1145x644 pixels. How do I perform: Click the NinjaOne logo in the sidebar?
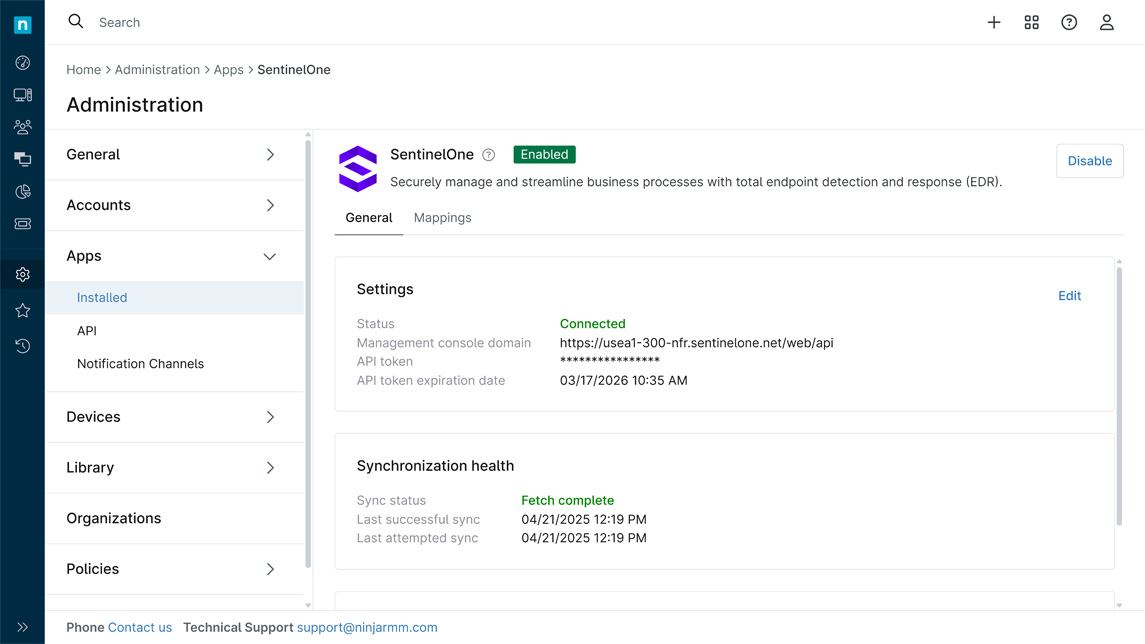22,25
